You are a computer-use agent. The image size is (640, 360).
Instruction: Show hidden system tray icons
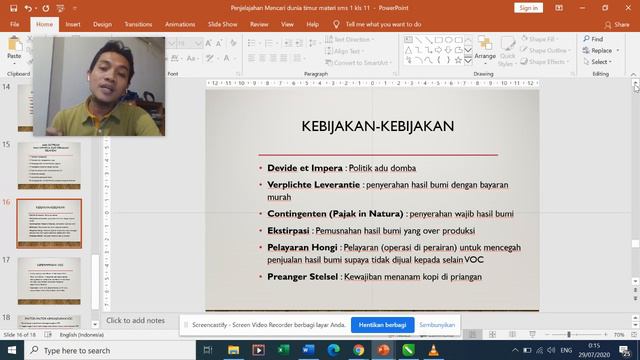(x=515, y=350)
